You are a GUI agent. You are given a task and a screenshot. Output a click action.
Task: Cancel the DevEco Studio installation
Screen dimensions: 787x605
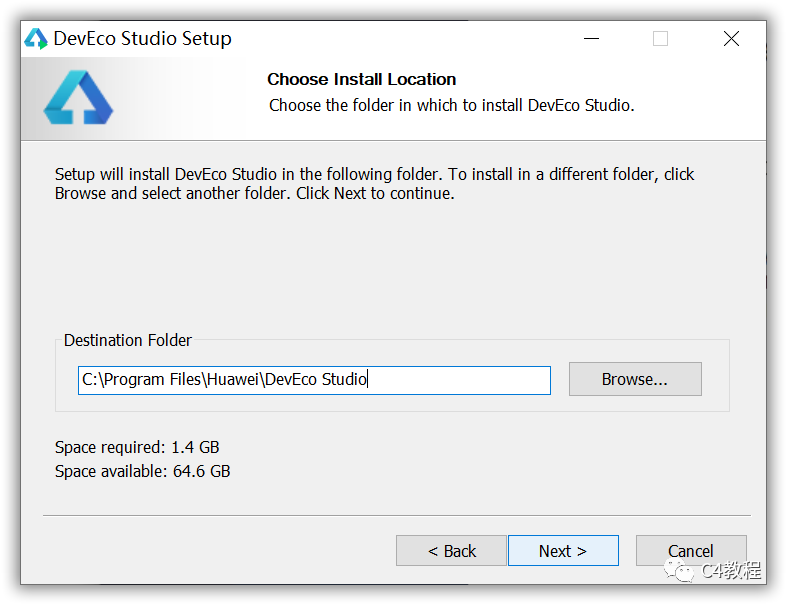click(691, 551)
